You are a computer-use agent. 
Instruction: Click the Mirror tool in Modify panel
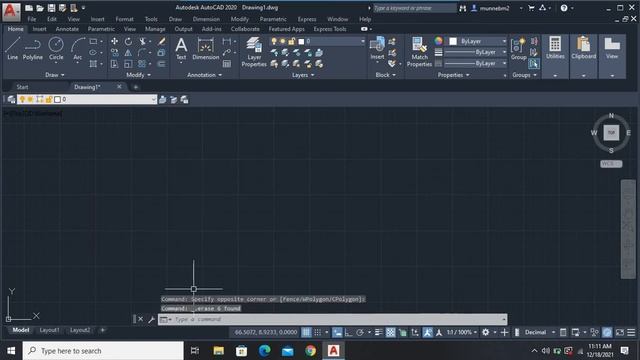pyautogui.click(x=128, y=53)
